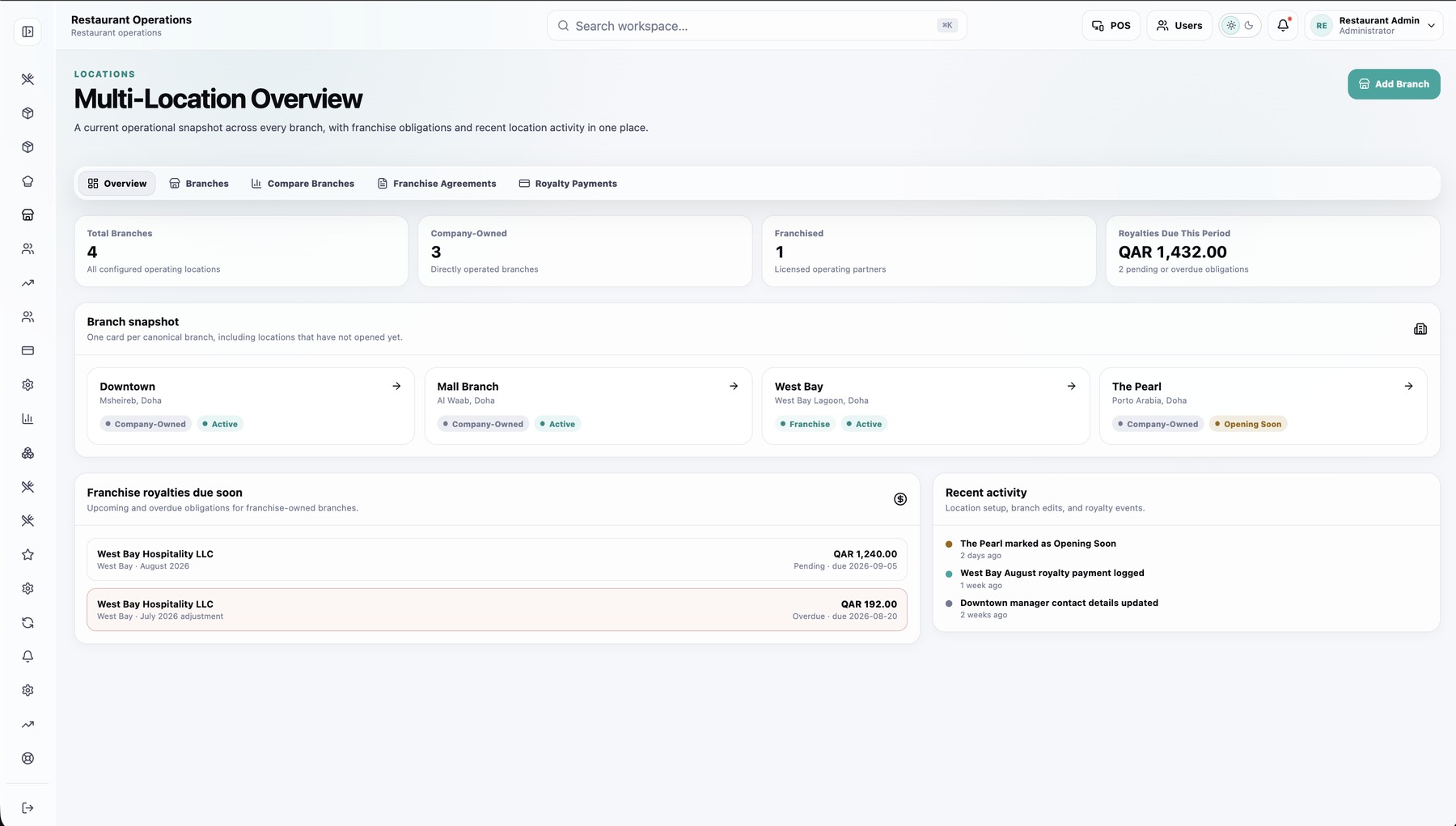Click the Active badge on Downtown card
This screenshot has height=826, width=1456.
pyautogui.click(x=220, y=424)
